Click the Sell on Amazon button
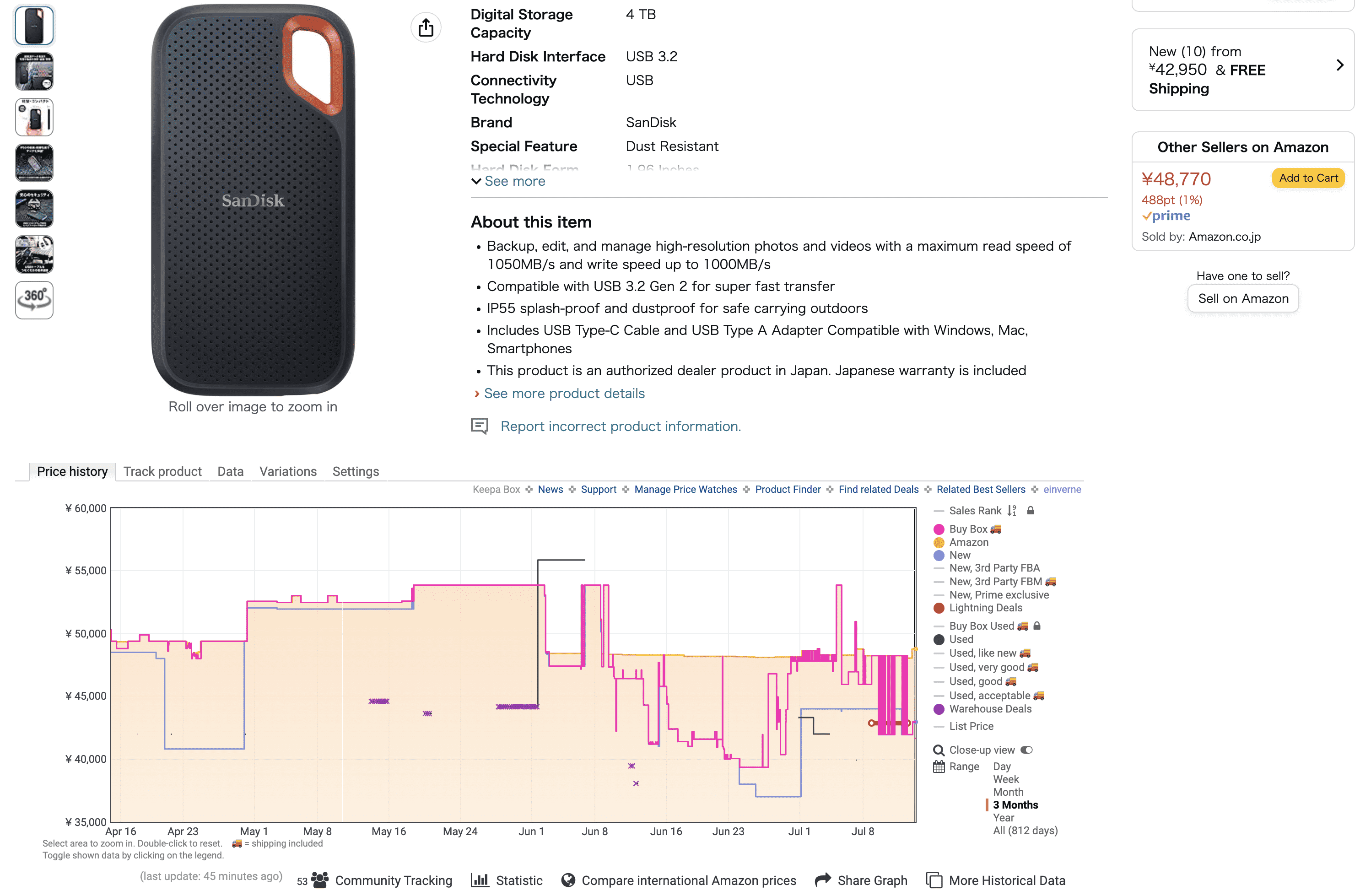The width and height of the screenshot is (1371, 896). pyautogui.click(x=1242, y=298)
